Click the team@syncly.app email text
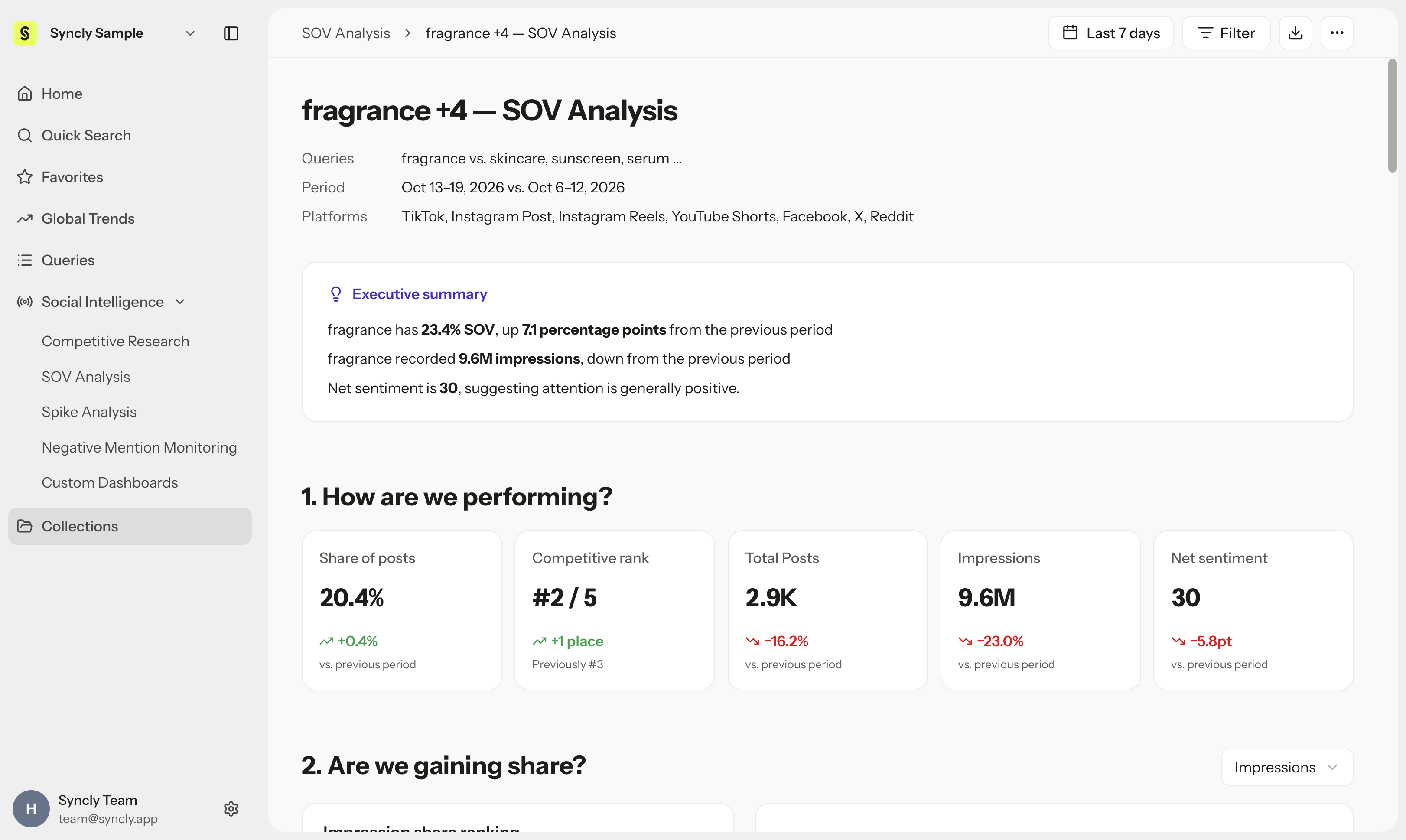The height and width of the screenshot is (840, 1406). 108,819
